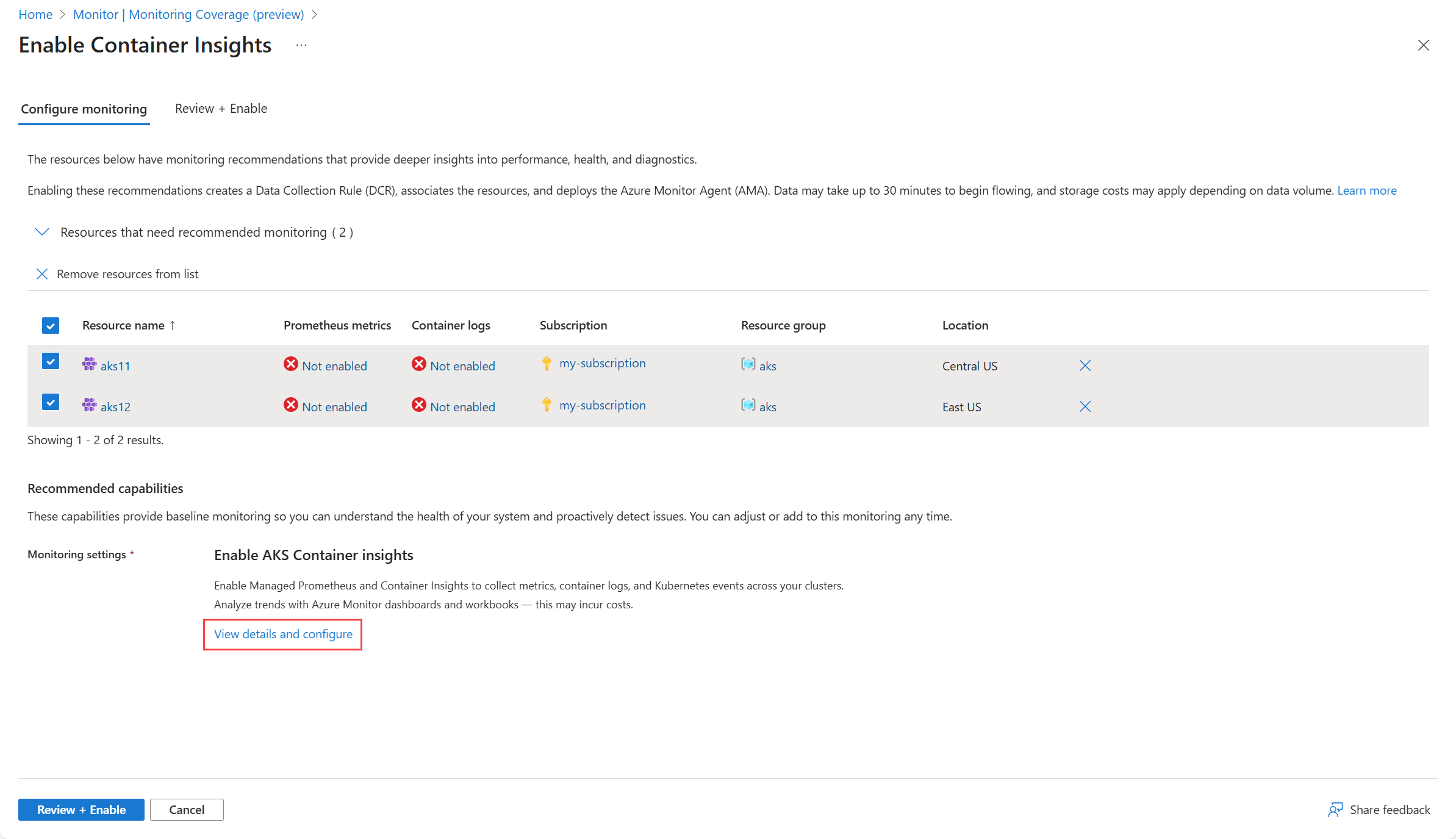Click the Cancel button
The height and width of the screenshot is (839, 1456).
coord(187,810)
